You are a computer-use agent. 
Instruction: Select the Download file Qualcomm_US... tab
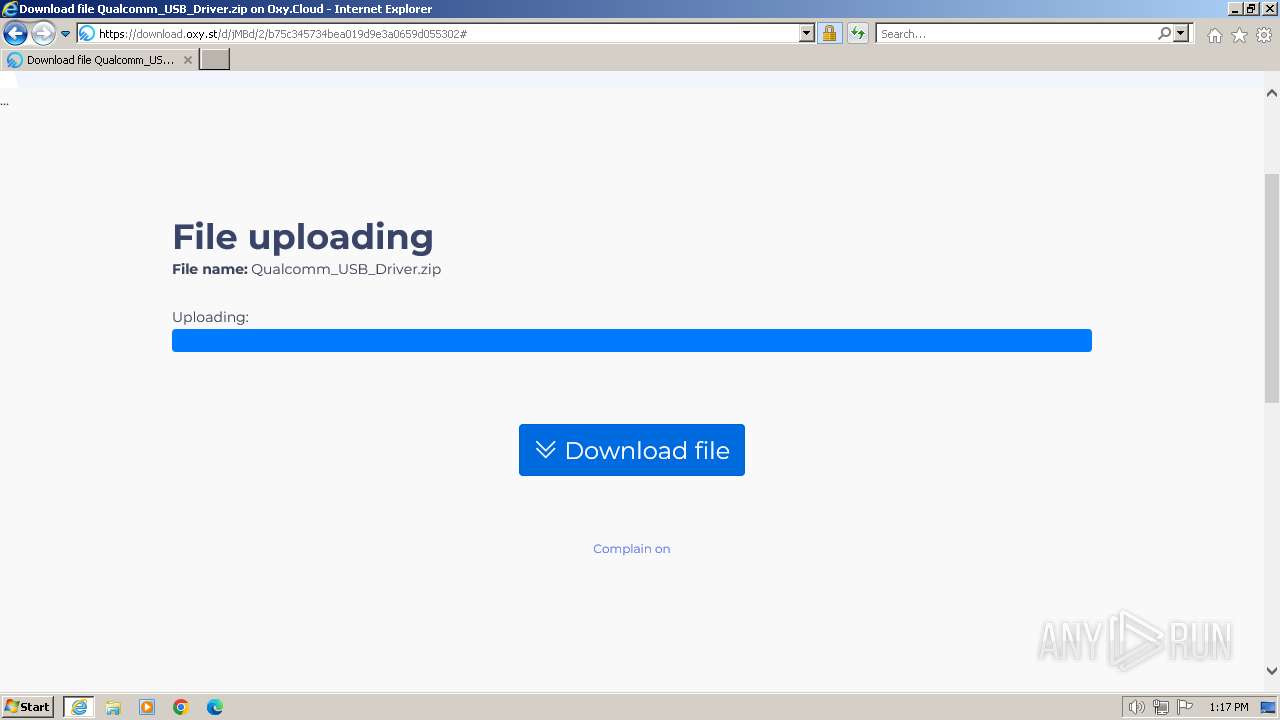(x=100, y=60)
